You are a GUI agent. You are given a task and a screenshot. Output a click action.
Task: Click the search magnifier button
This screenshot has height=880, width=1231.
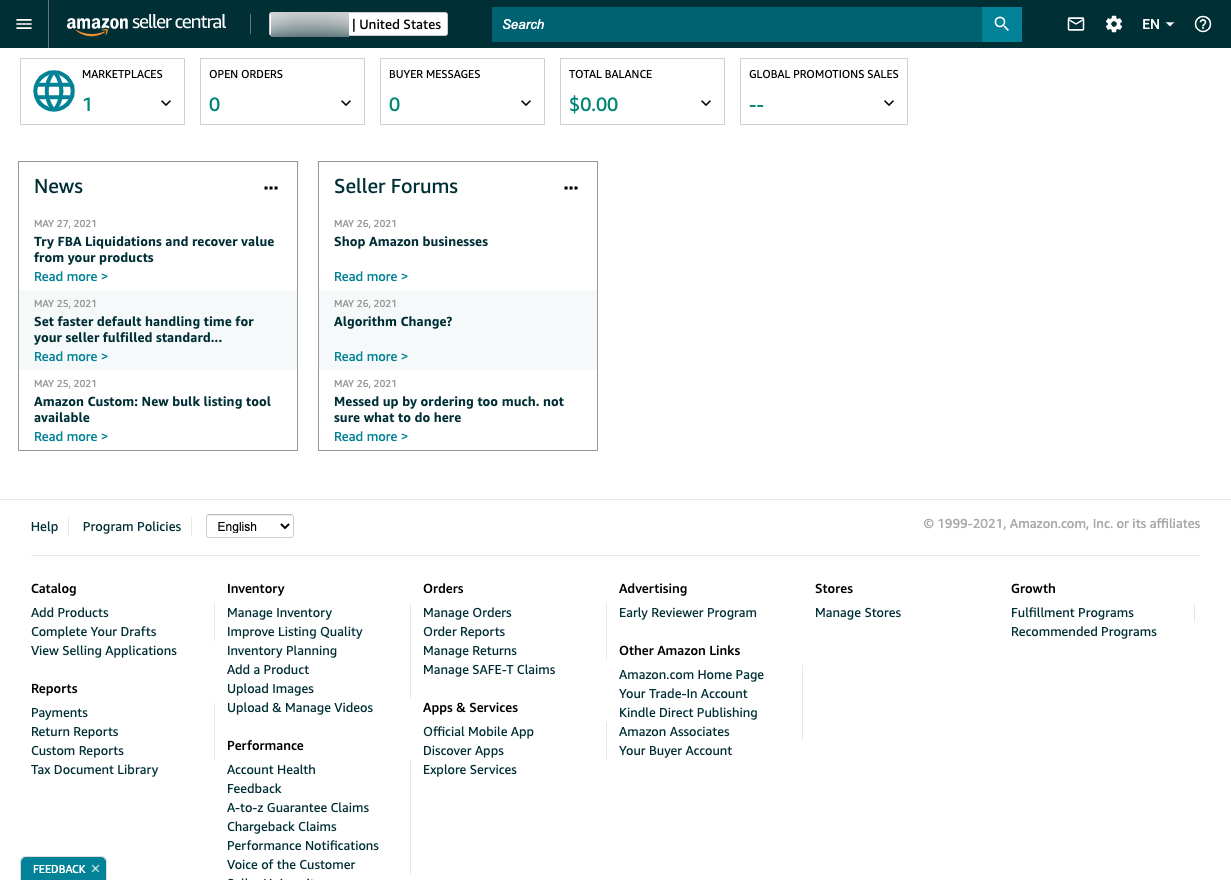(x=1002, y=24)
